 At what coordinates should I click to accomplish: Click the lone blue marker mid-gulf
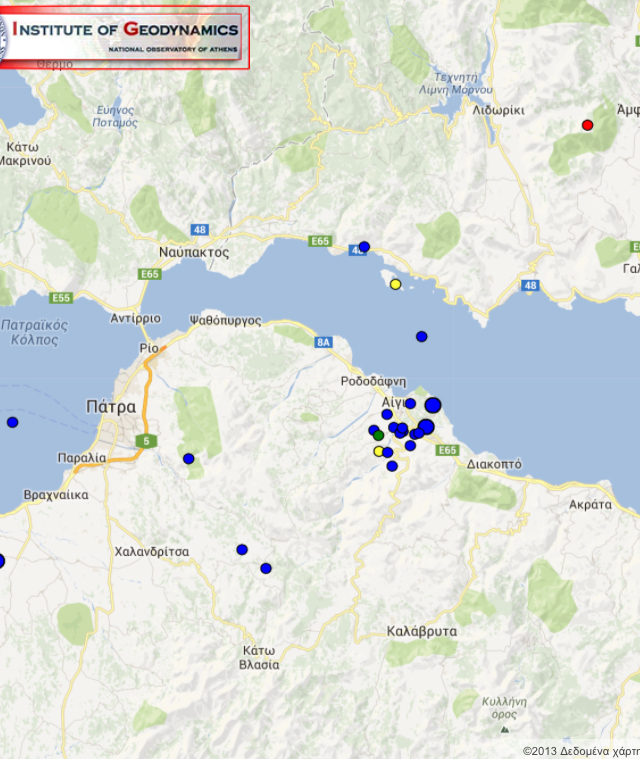coord(421,336)
